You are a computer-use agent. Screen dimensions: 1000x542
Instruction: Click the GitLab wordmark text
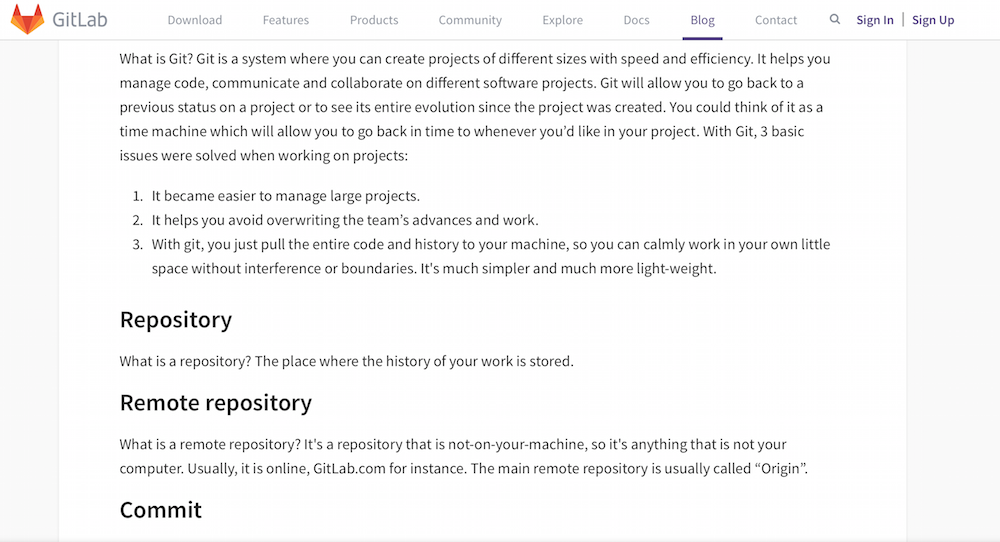[80, 20]
